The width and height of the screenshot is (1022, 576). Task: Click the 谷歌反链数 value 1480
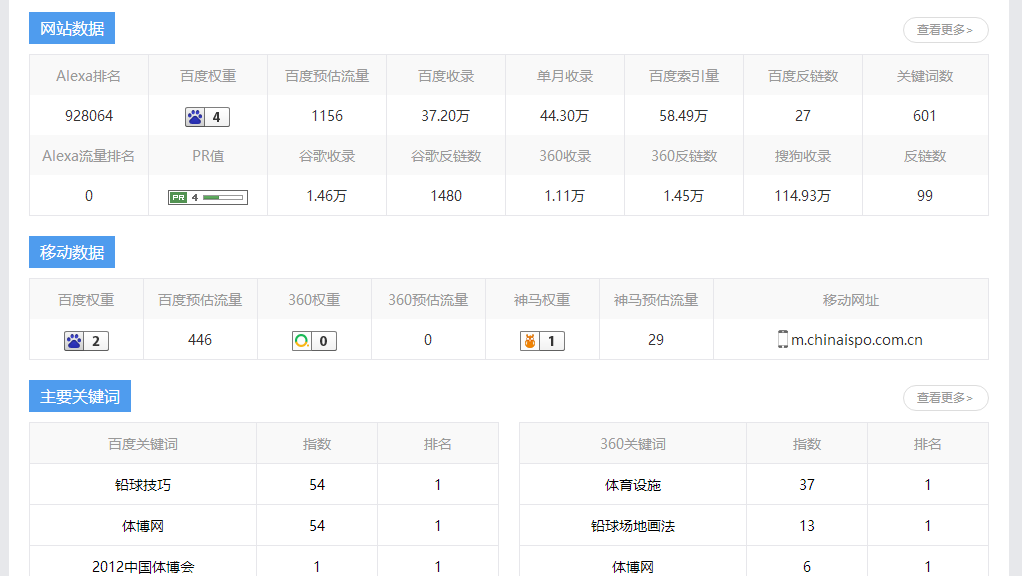(446, 196)
